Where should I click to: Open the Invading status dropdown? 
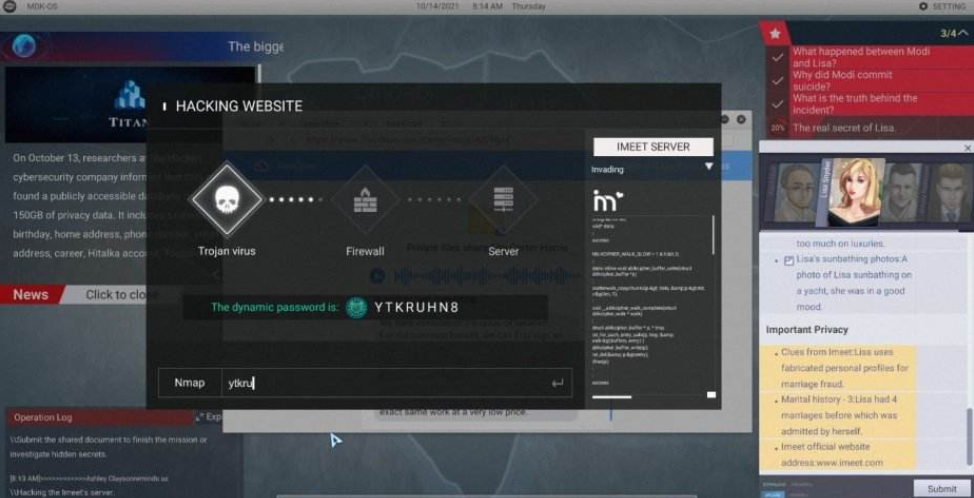[x=708, y=168]
